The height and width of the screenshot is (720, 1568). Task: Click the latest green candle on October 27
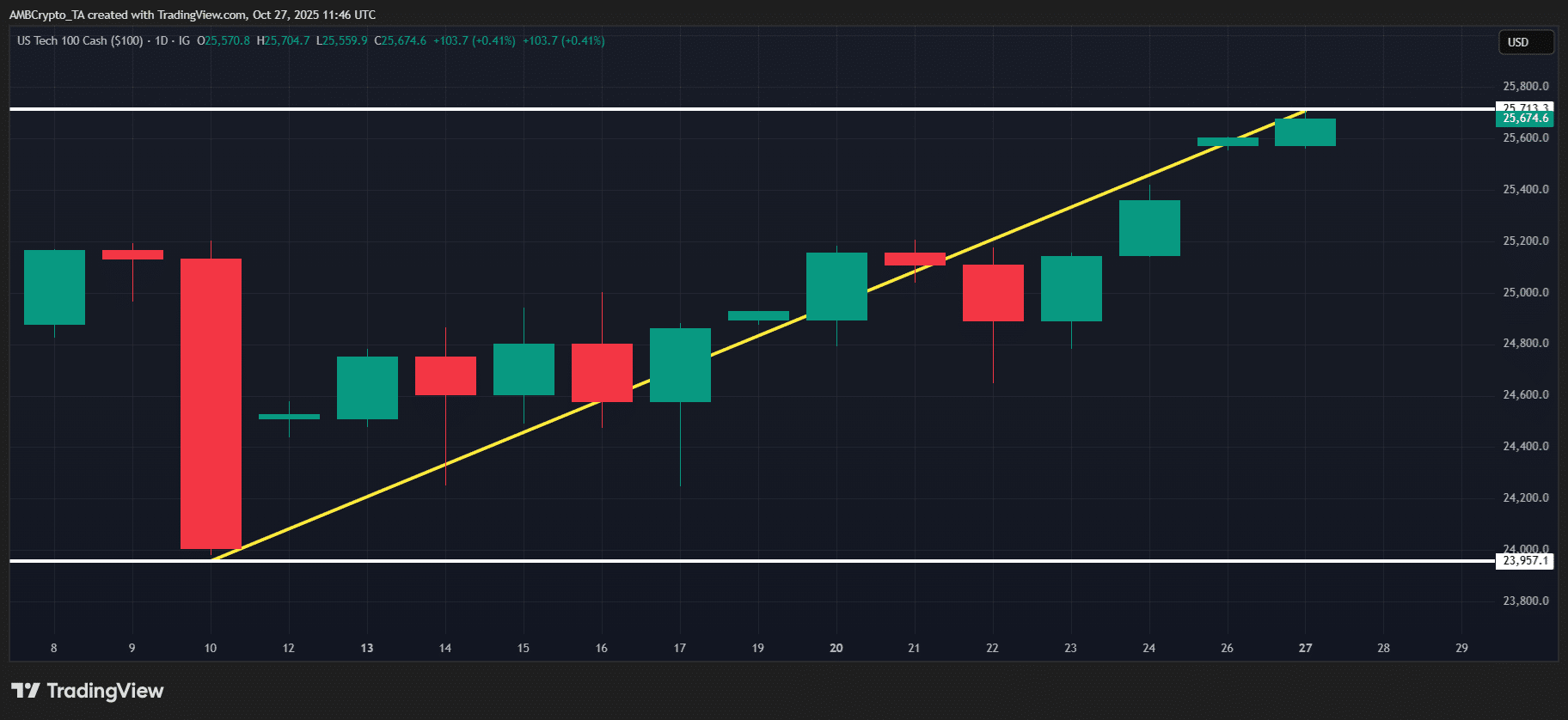click(1305, 132)
